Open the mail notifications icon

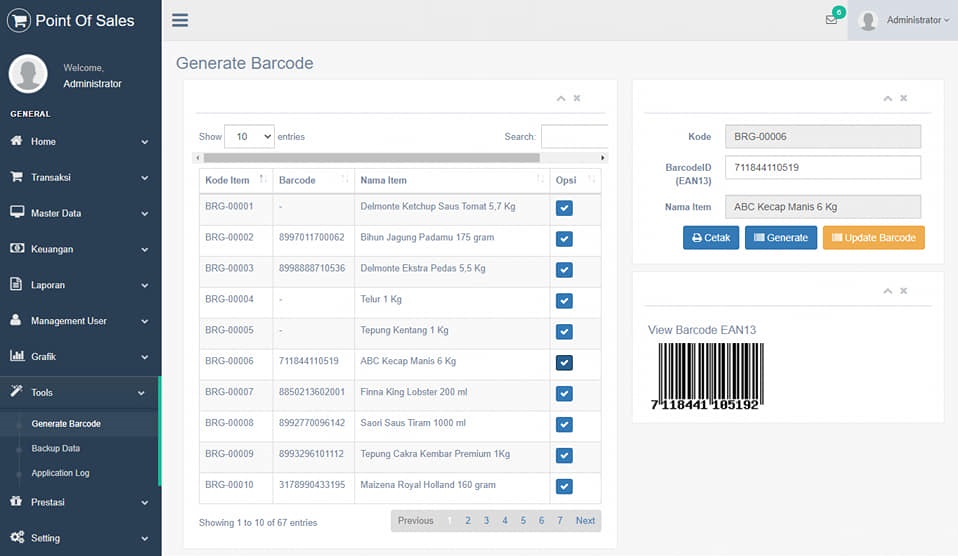coord(831,20)
